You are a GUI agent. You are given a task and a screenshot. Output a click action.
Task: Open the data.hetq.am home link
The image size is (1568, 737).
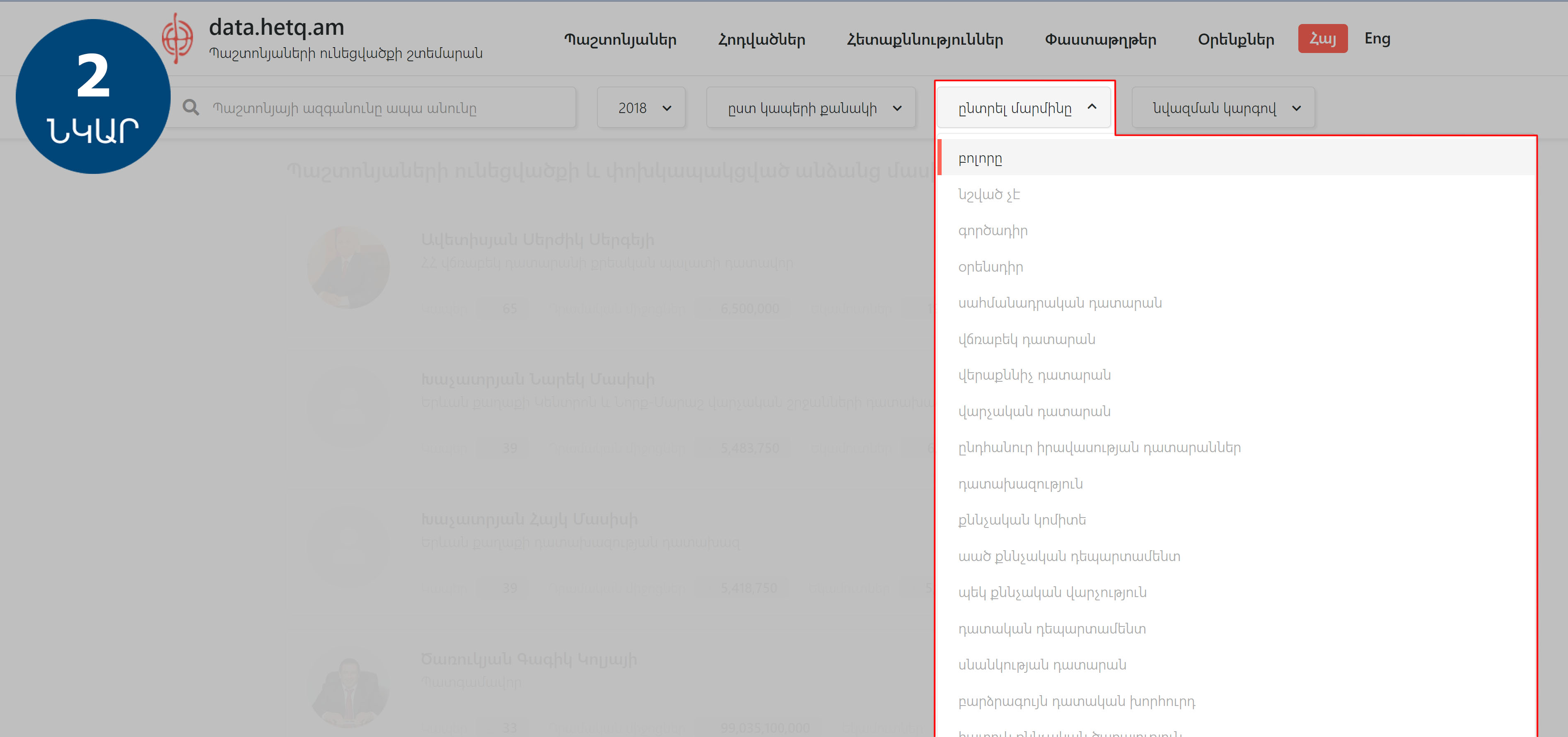pos(276,27)
